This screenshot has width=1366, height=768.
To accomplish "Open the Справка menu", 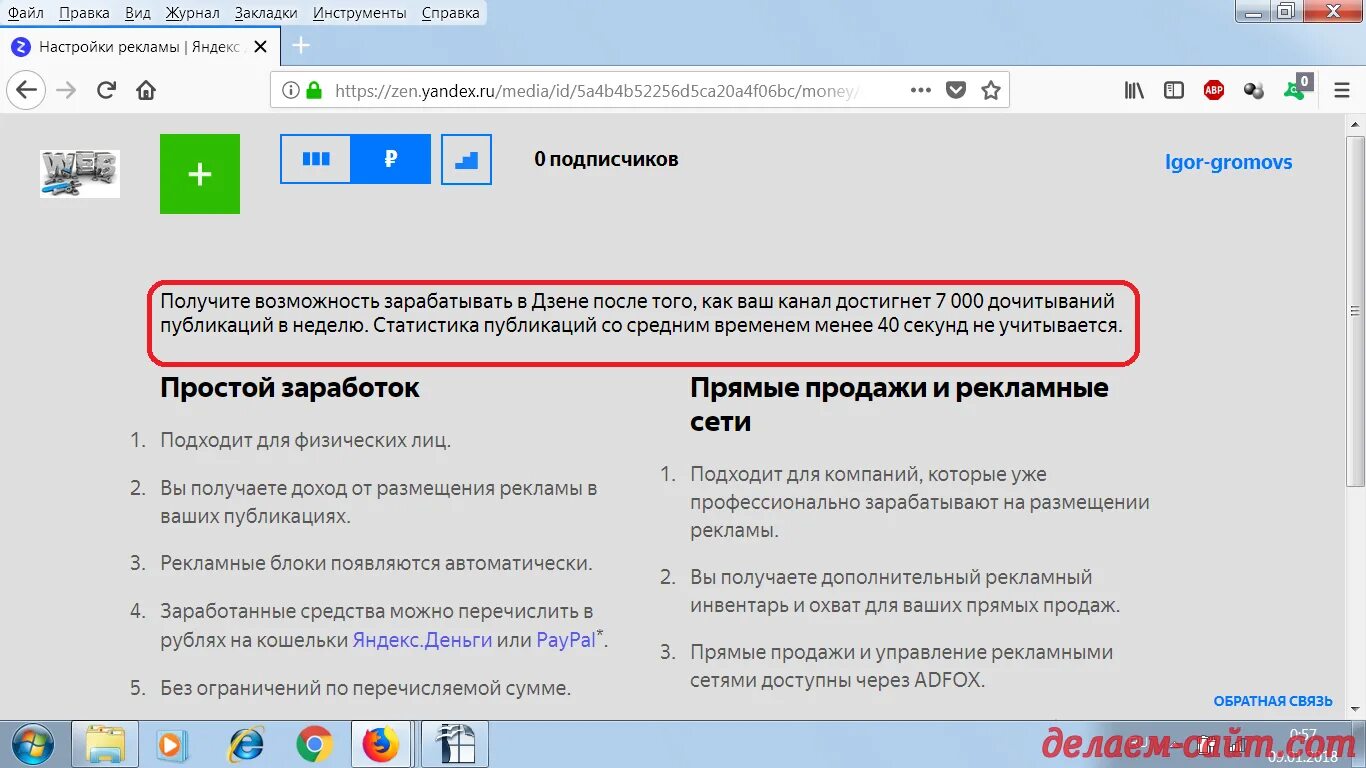I will [x=450, y=13].
